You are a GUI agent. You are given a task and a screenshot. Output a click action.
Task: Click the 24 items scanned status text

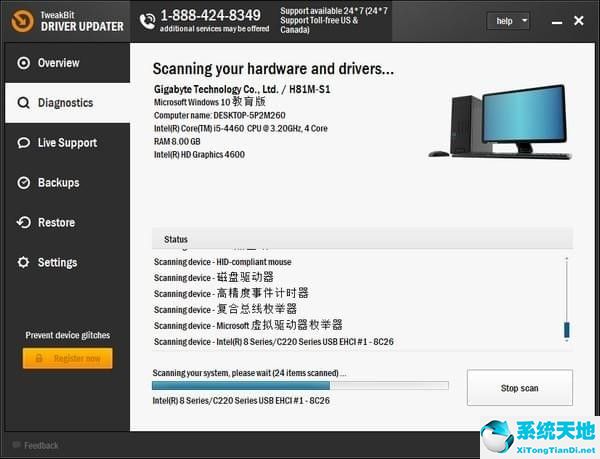click(249, 373)
